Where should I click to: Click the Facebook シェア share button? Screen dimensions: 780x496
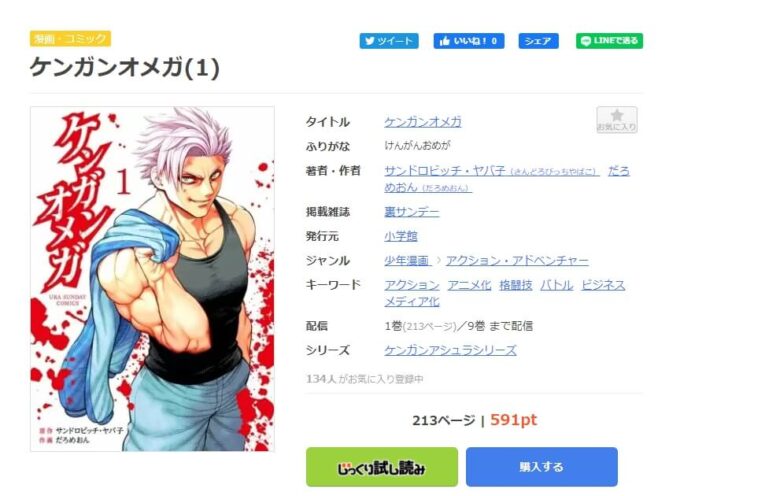[538, 41]
